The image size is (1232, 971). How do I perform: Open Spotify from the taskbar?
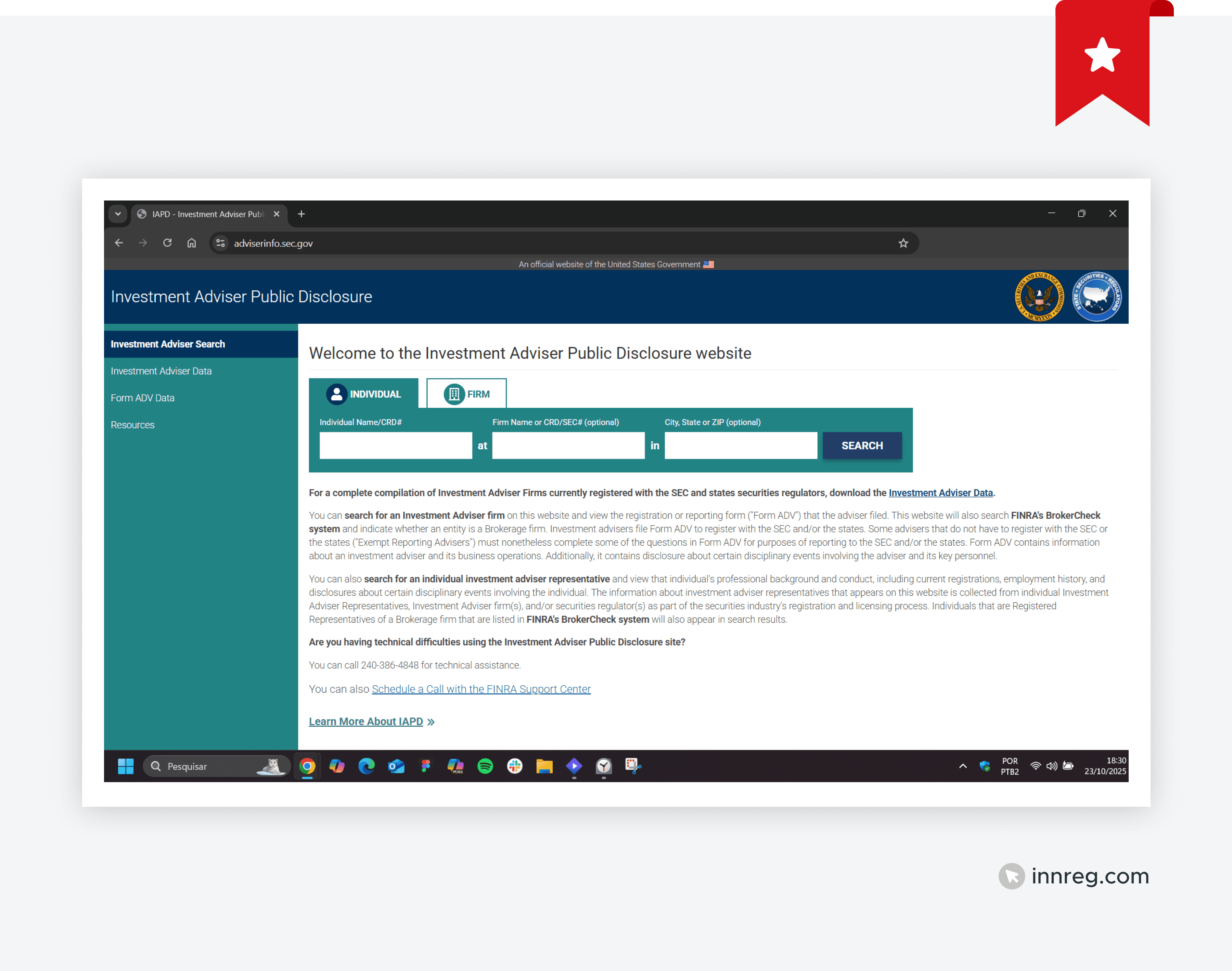pos(485,766)
